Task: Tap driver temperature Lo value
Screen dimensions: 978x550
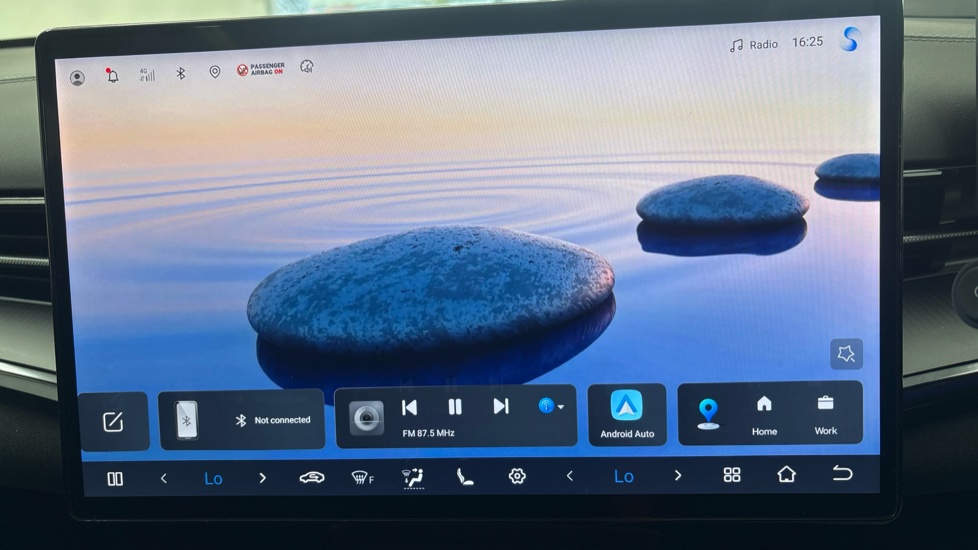Action: click(213, 478)
